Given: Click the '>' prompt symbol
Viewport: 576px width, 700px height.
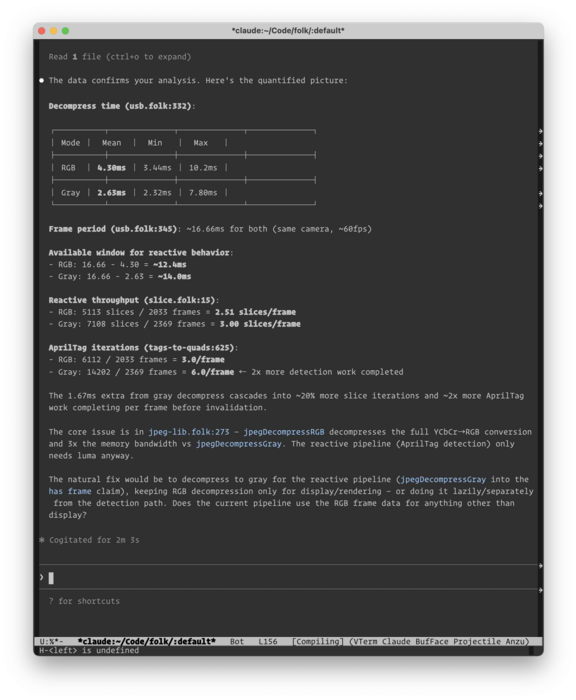Looking at the screenshot, I should click(42, 578).
